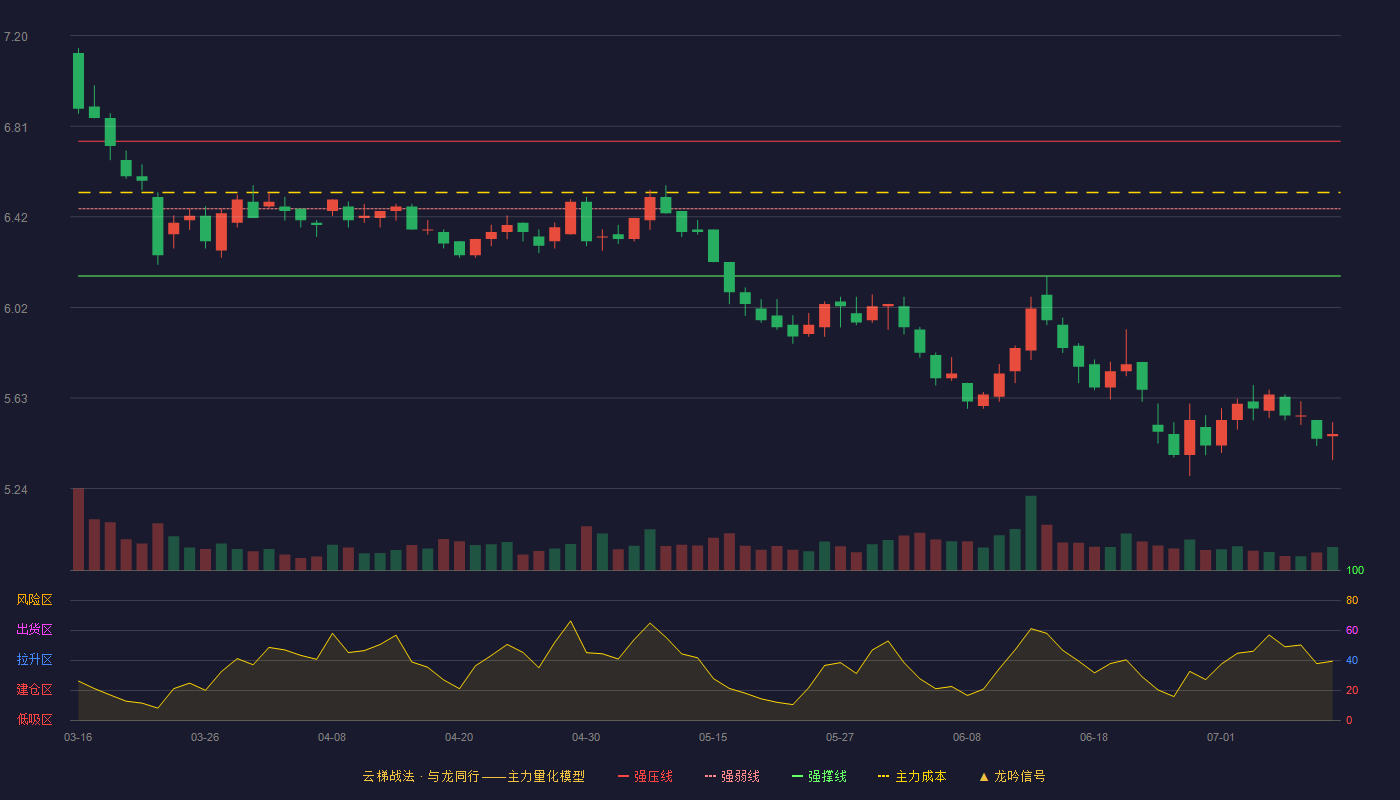Screen dimensions: 1400x800
Task: Click the tallest red volume bar at 03-16
Action: click(x=78, y=529)
